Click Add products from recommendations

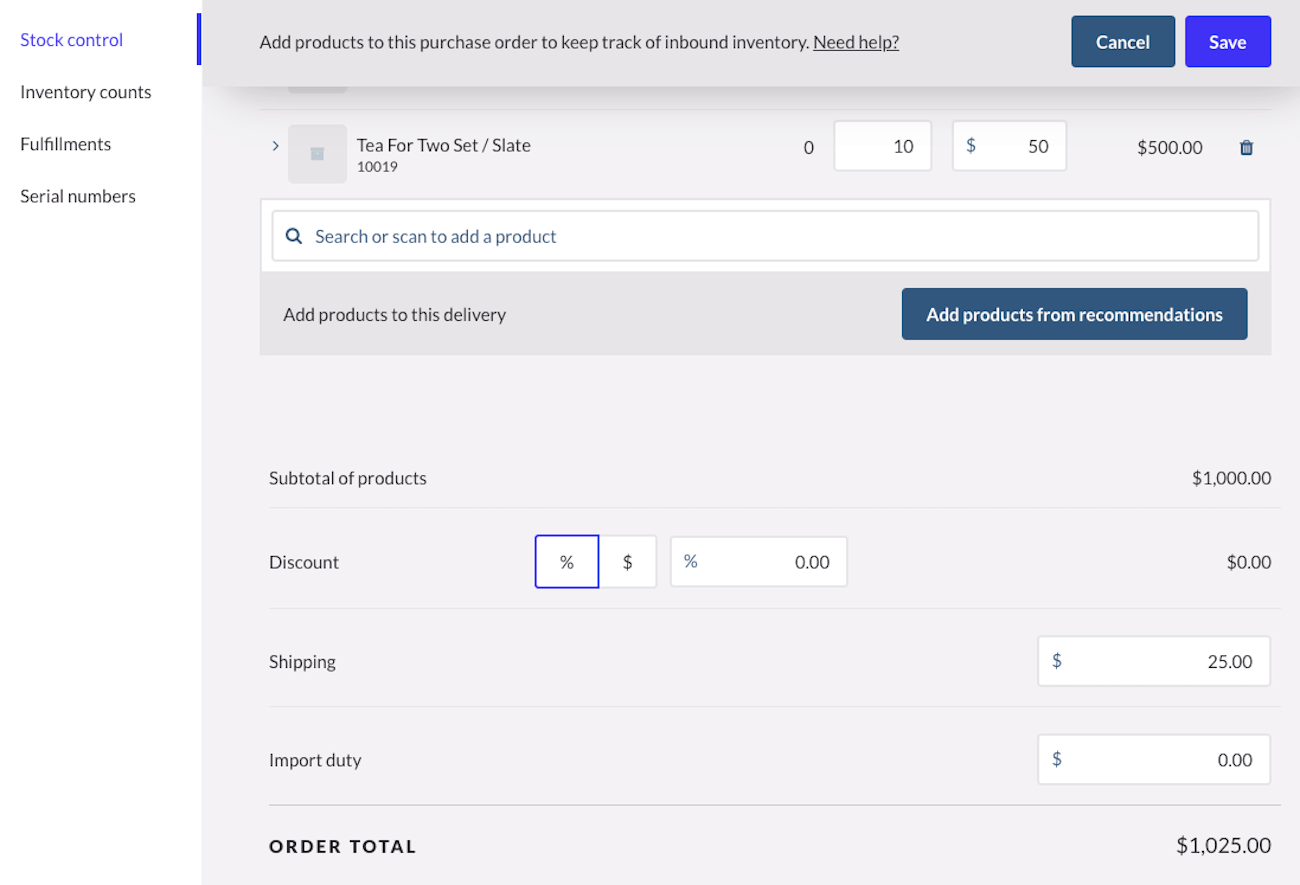(x=1074, y=314)
